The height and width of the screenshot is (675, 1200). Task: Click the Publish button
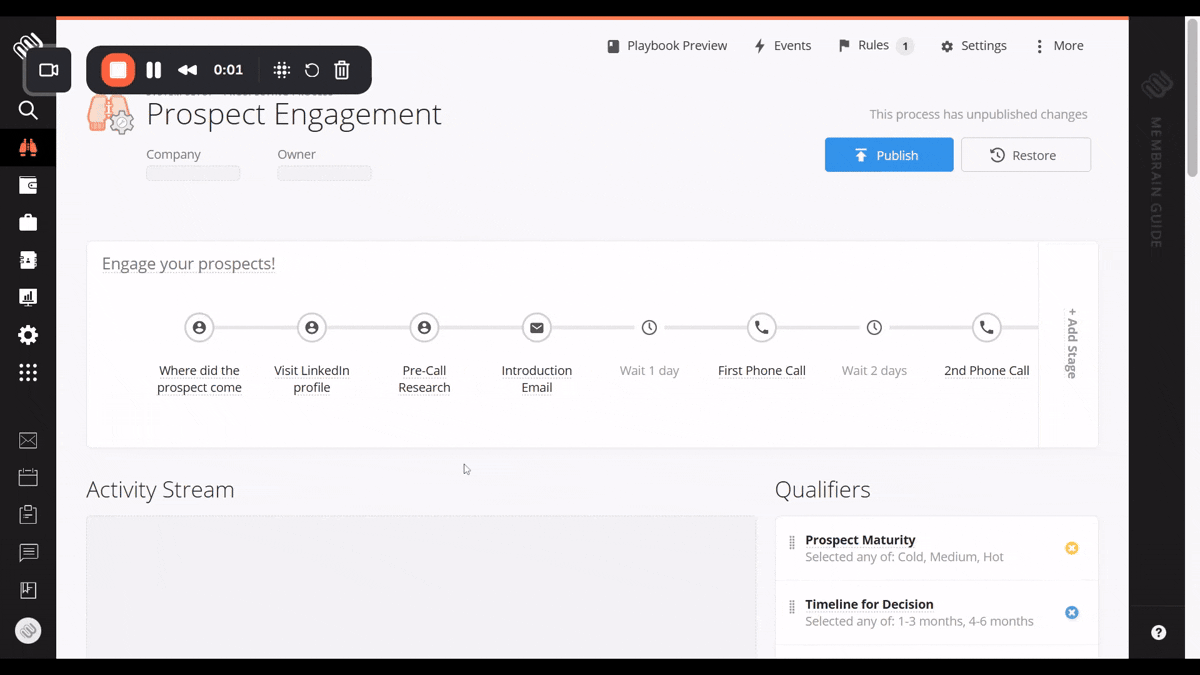(888, 155)
